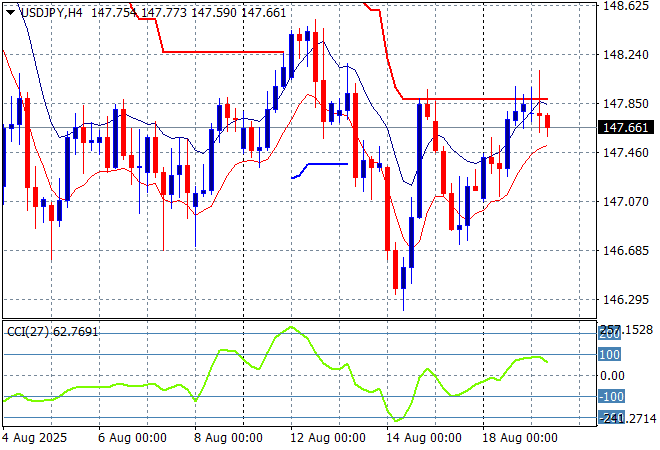Click the chart menu triangle beside USDJPY
The width and height of the screenshot is (660, 450).
coord(11,13)
